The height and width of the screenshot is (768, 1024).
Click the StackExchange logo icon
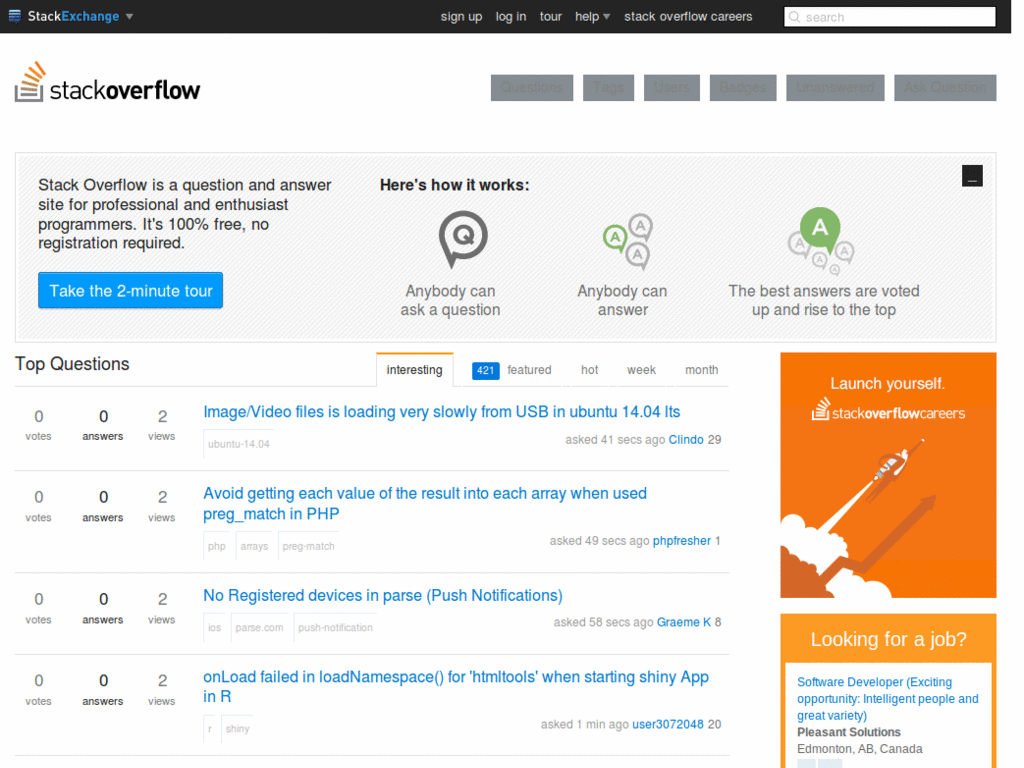coord(14,16)
